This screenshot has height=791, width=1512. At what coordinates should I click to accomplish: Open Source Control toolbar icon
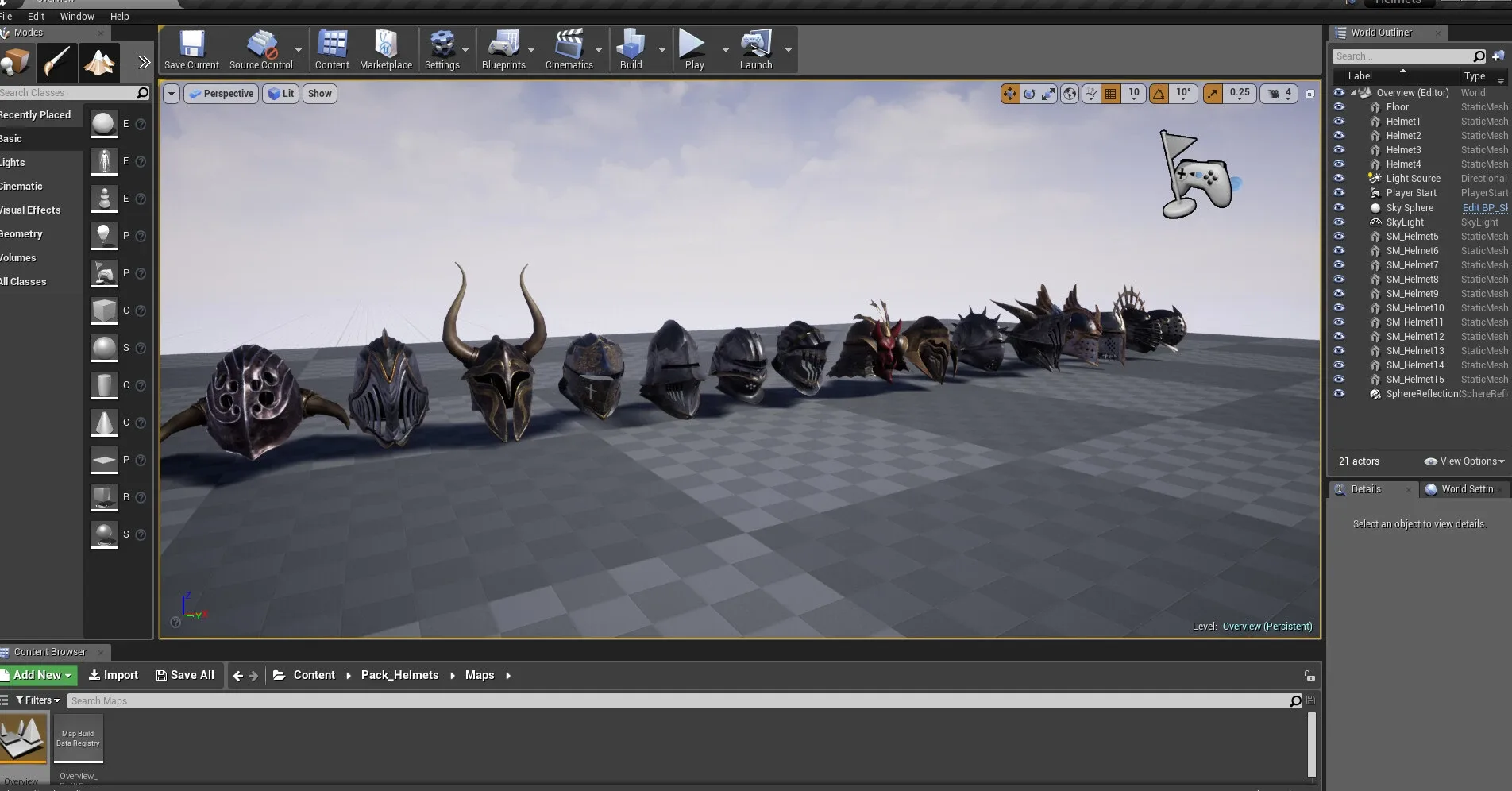(x=260, y=50)
